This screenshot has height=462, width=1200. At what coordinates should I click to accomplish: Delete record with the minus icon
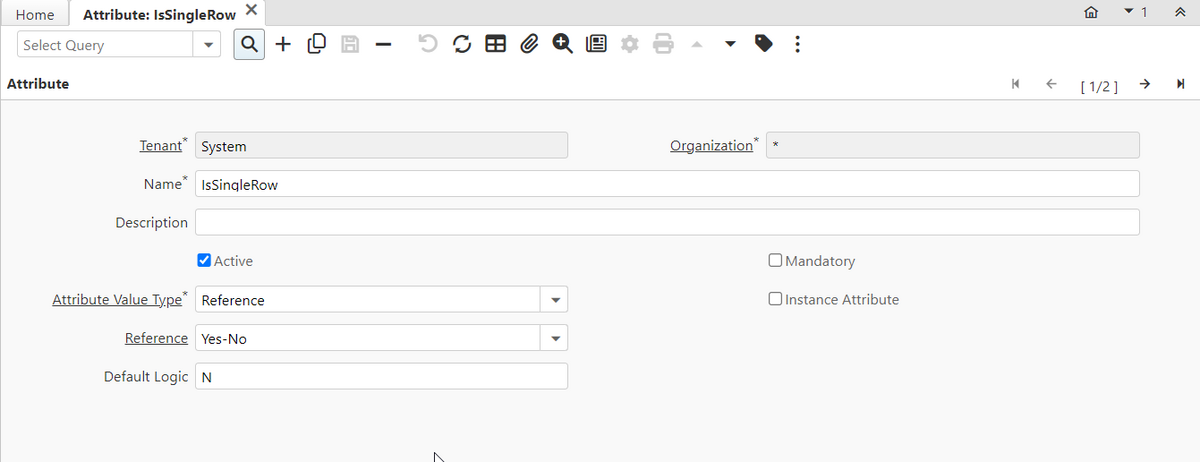(383, 44)
